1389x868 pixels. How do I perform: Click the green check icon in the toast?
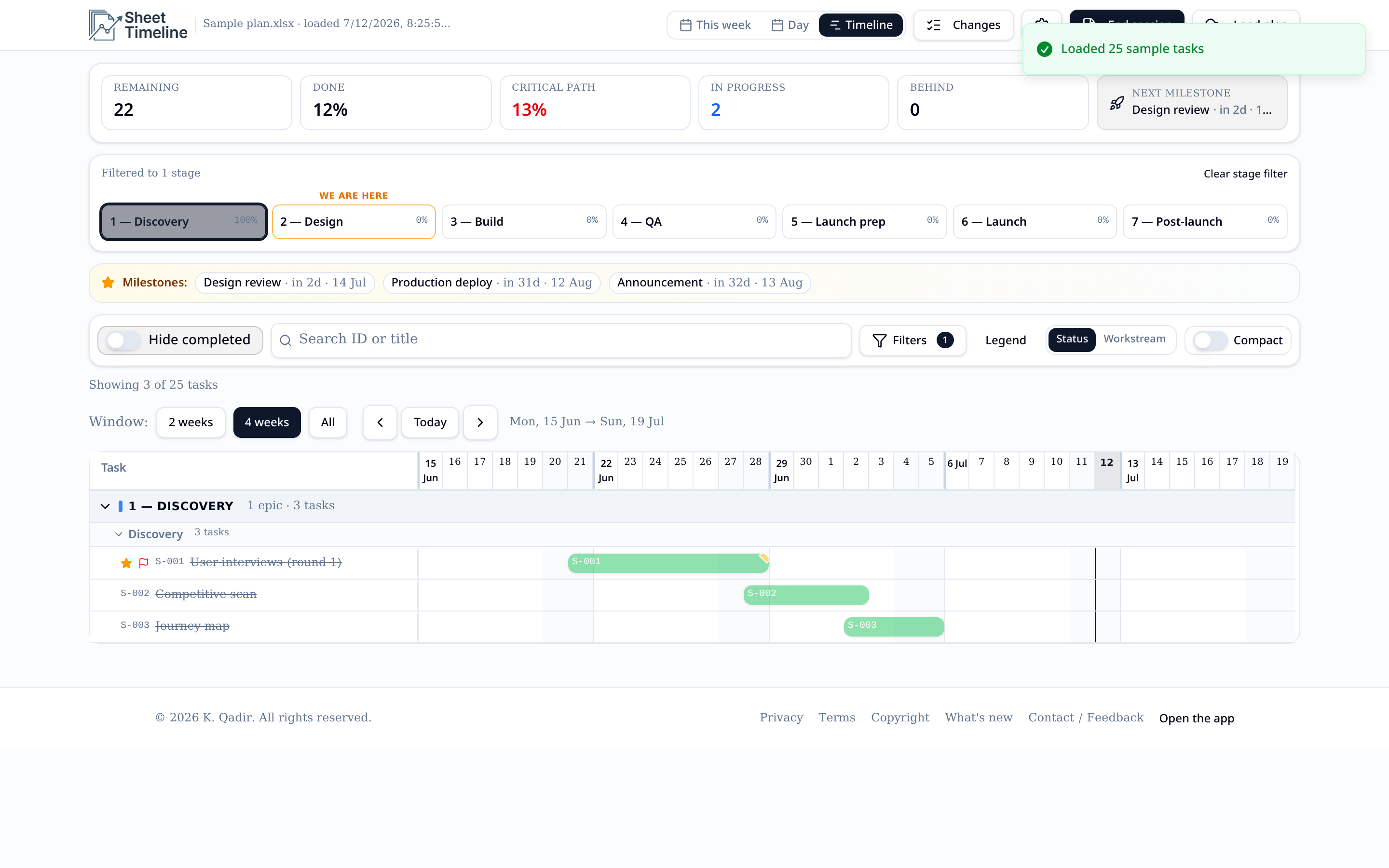[1045, 49]
